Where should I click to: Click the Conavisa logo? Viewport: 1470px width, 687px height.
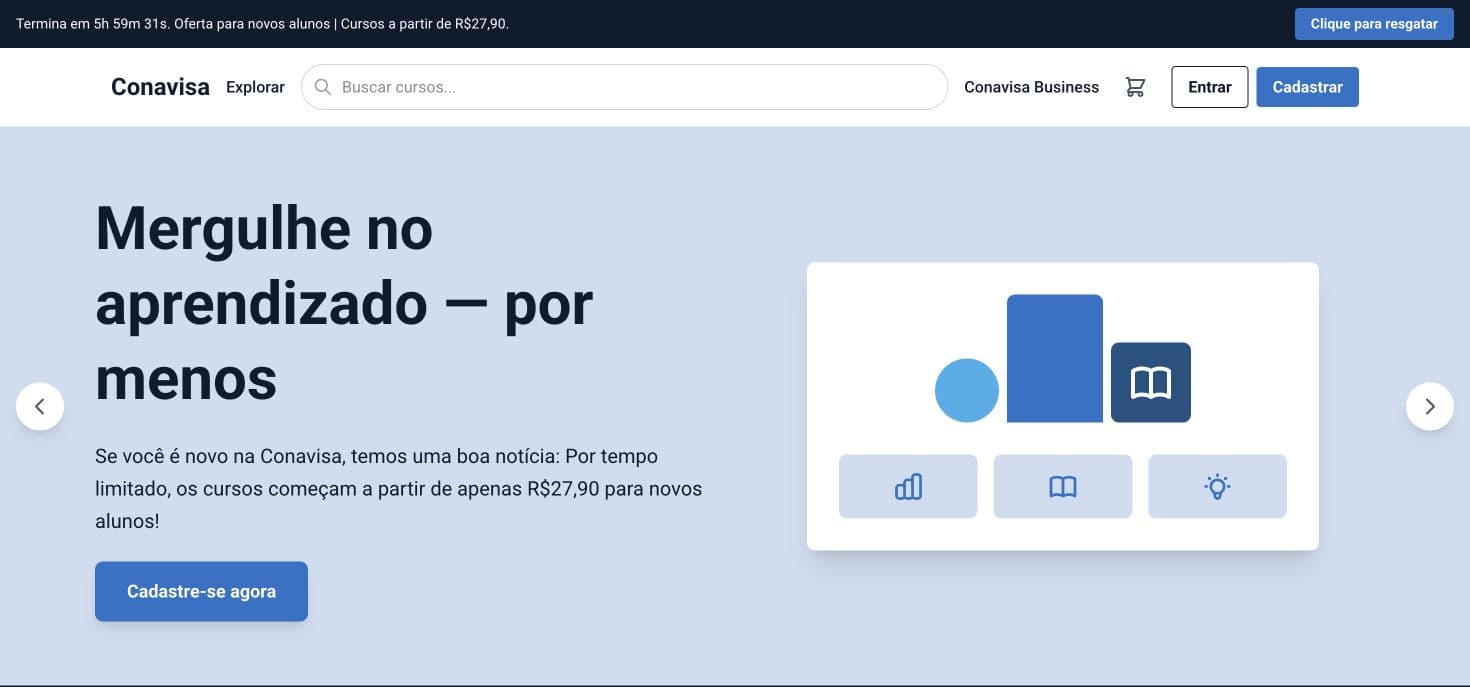[160, 87]
